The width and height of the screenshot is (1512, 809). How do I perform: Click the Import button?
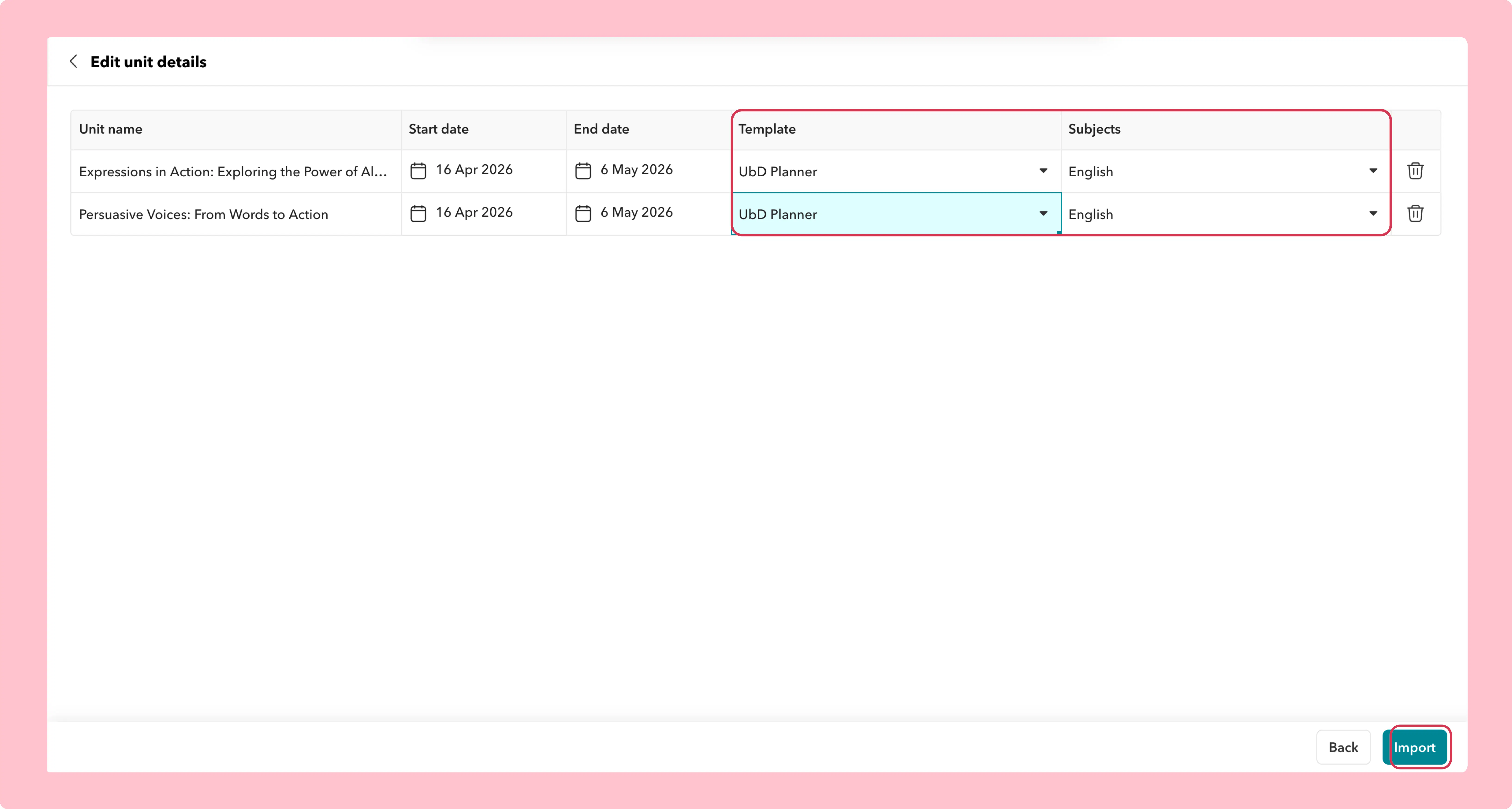[x=1415, y=747]
